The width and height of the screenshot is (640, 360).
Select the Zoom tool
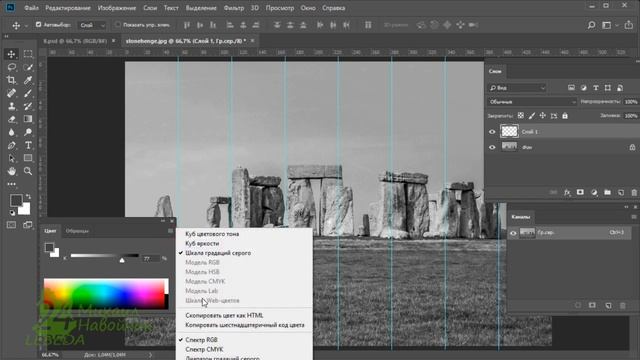tap(28, 171)
